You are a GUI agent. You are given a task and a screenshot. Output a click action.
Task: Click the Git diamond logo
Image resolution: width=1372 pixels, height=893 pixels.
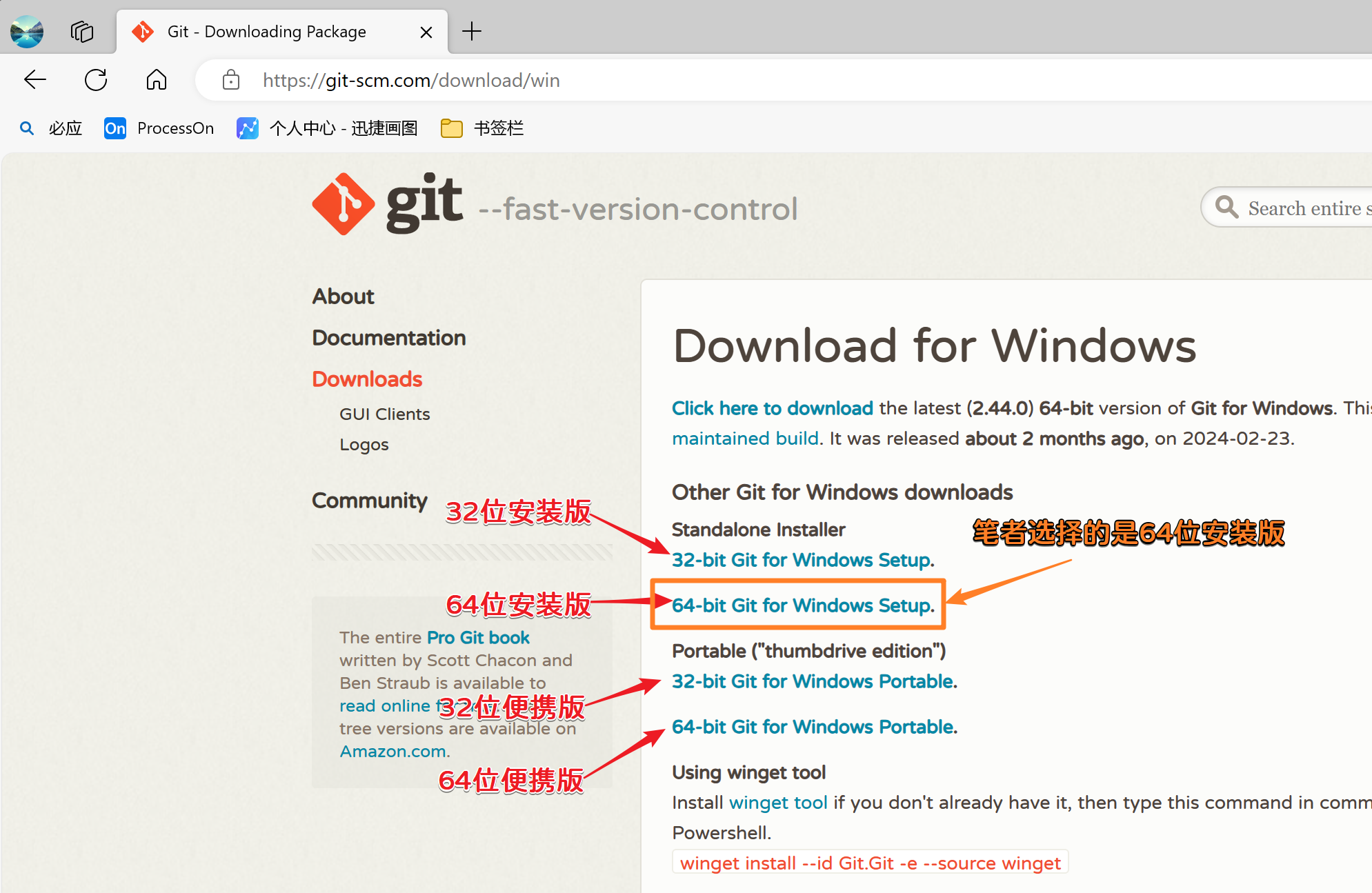[x=343, y=204]
